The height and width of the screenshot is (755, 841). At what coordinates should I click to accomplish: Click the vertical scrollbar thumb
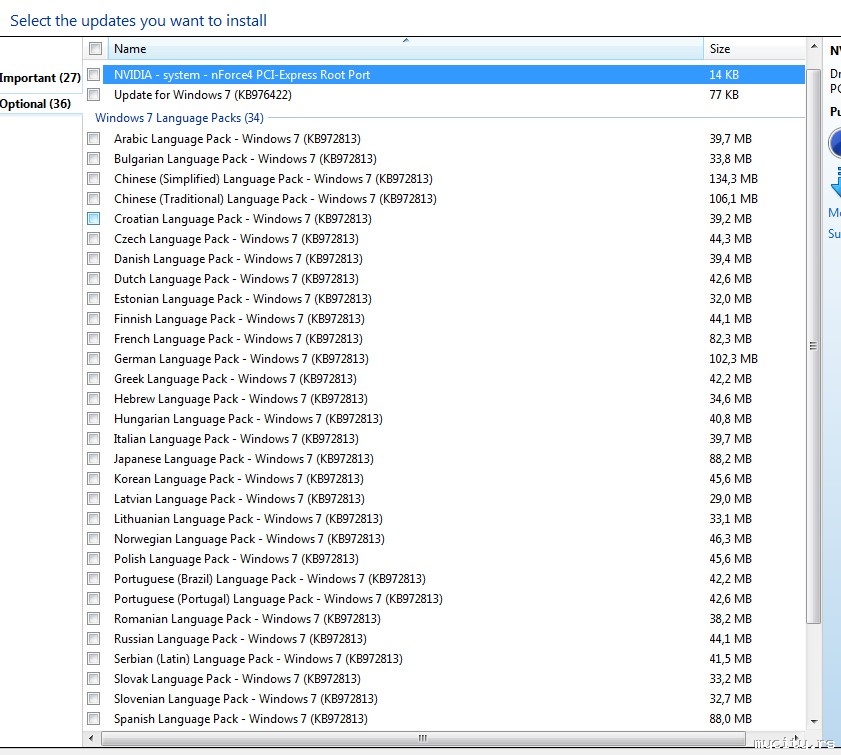pos(814,346)
